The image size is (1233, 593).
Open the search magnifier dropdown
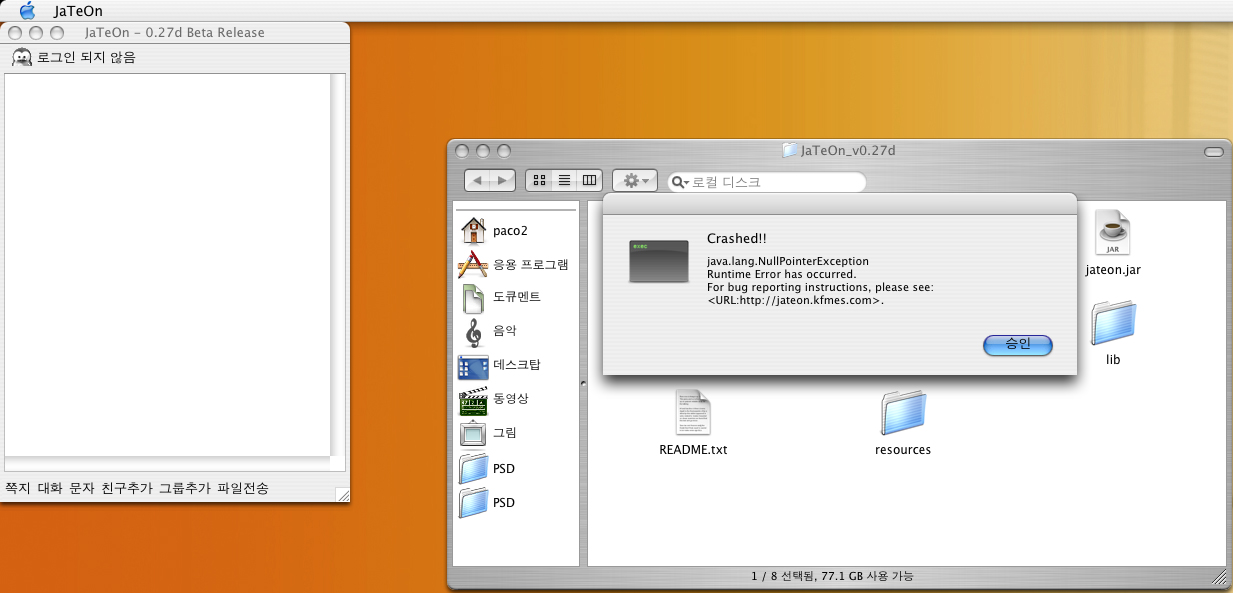pos(680,182)
